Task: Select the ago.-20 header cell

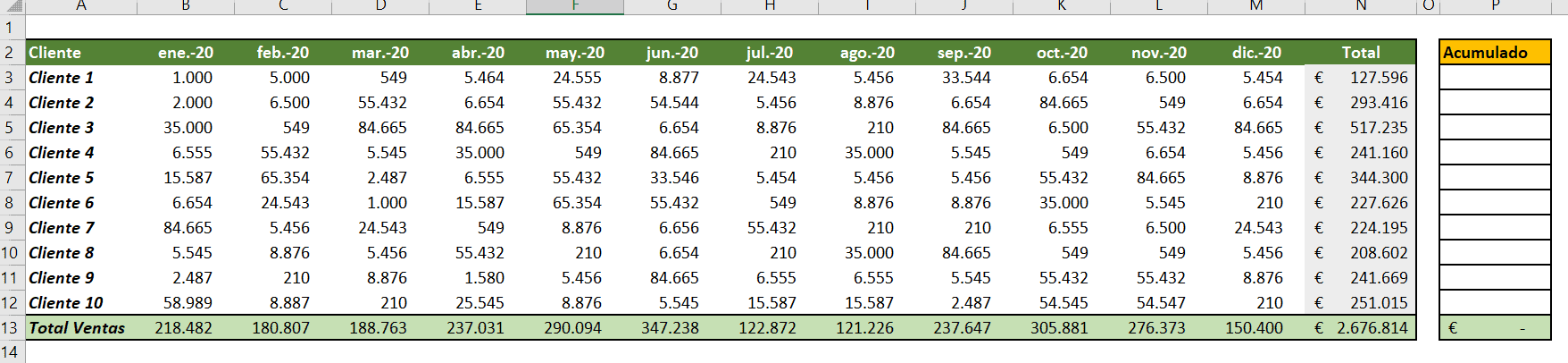Action: [867, 52]
